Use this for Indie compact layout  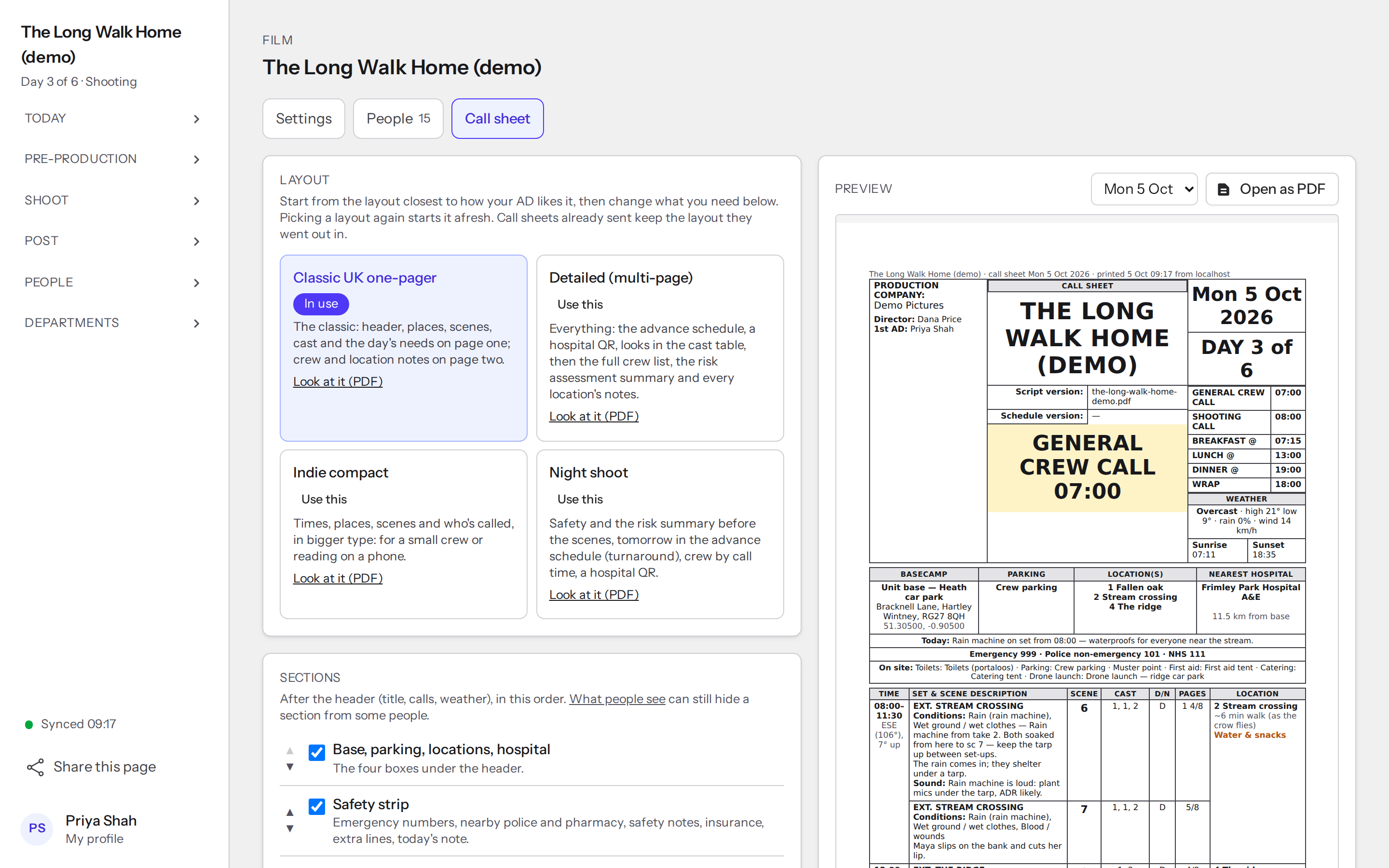324,500
